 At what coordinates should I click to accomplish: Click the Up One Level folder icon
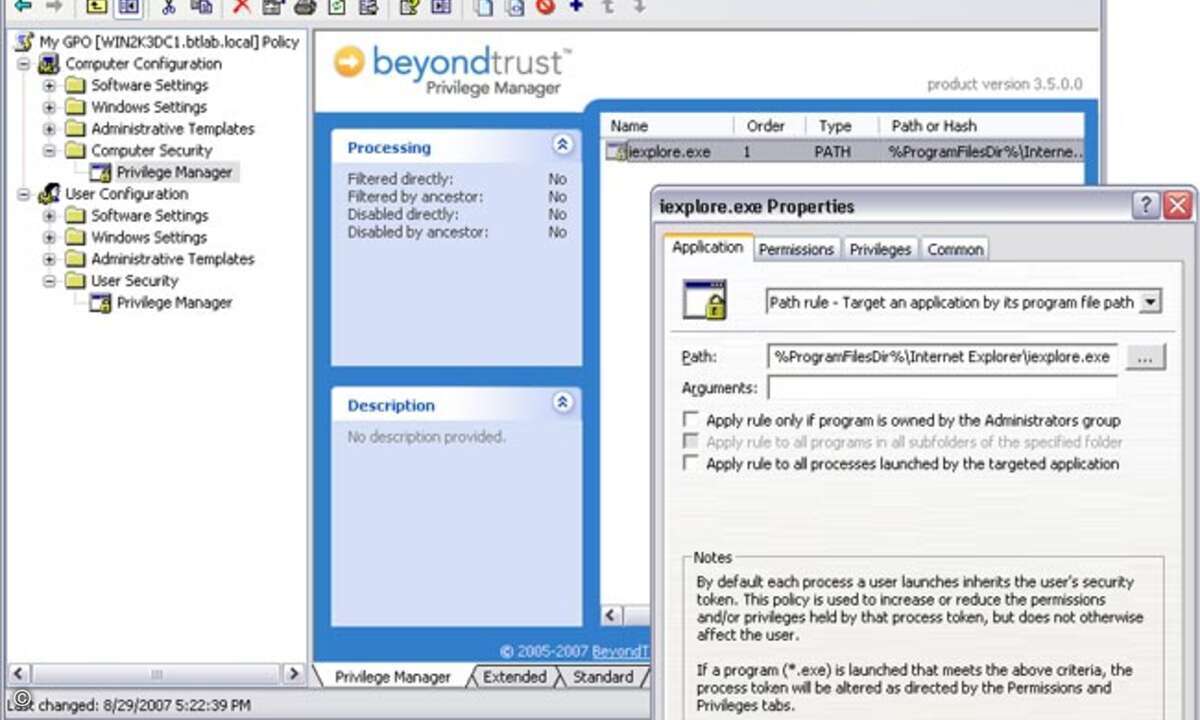(96, 7)
